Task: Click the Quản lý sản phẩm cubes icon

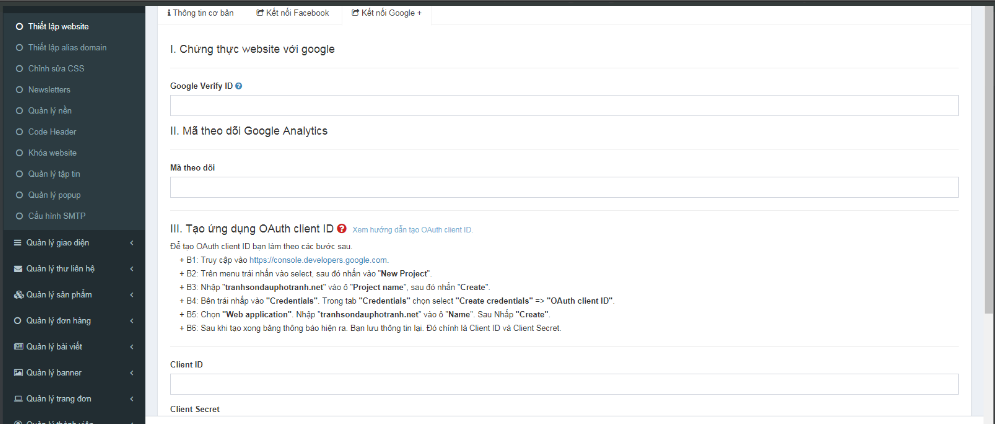Action: coord(18,295)
